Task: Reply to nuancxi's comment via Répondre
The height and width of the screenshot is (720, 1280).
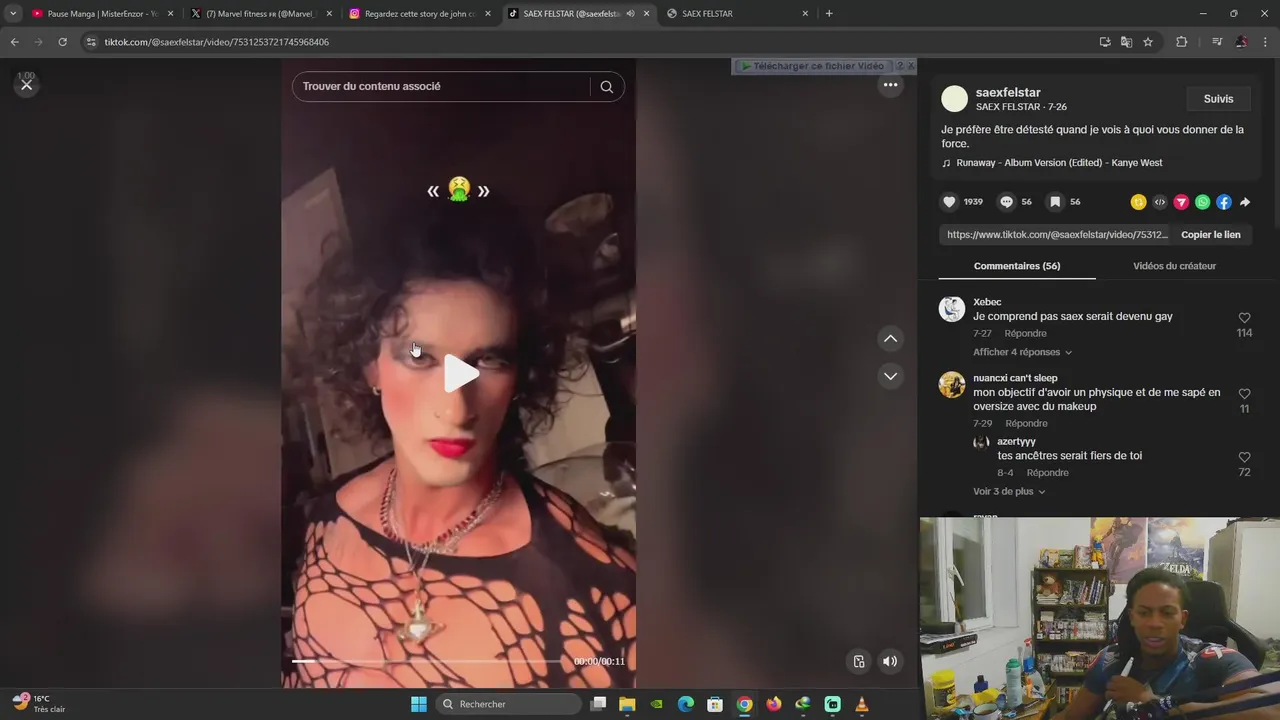Action: tap(1026, 423)
